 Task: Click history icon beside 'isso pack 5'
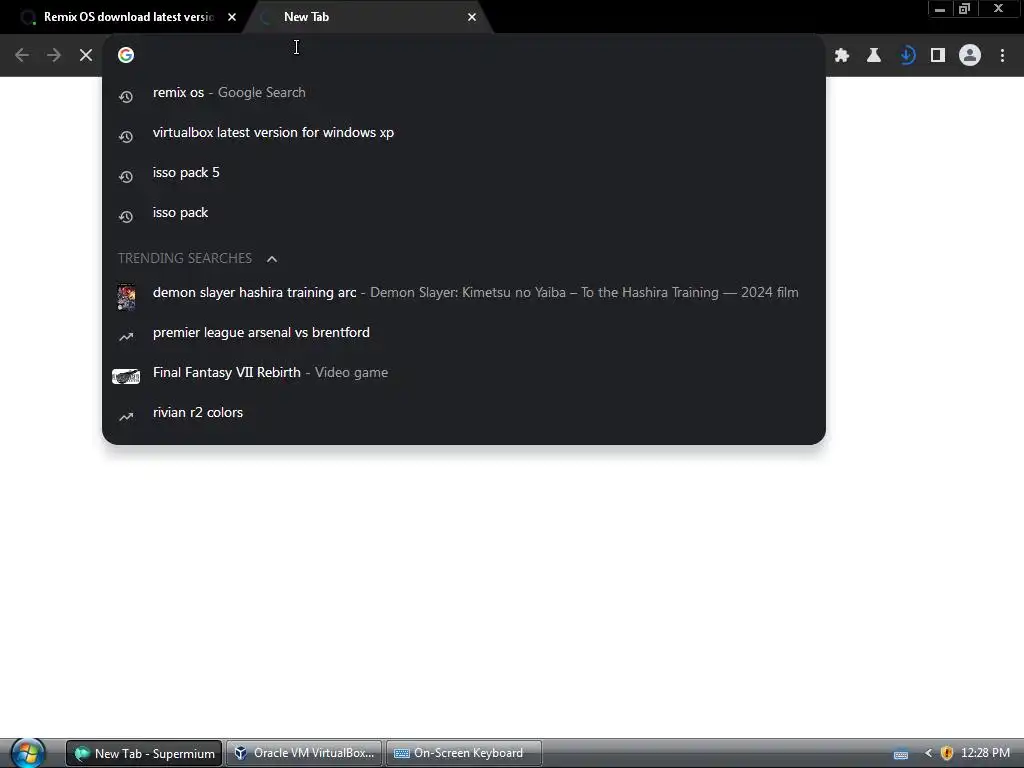point(126,177)
